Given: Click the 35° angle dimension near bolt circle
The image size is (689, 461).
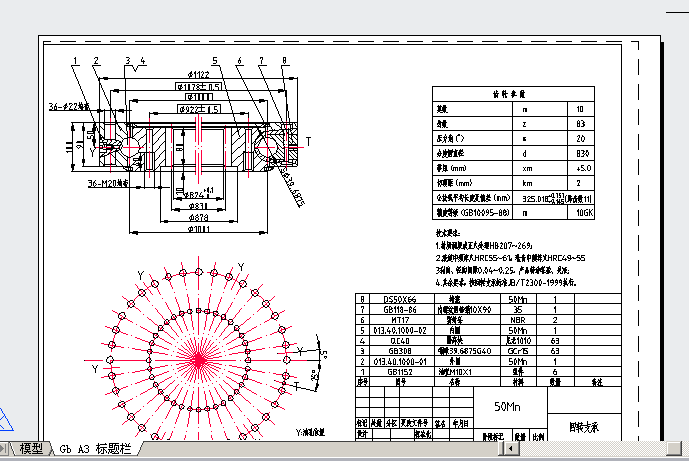Looking at the screenshot, I should (x=315, y=376).
